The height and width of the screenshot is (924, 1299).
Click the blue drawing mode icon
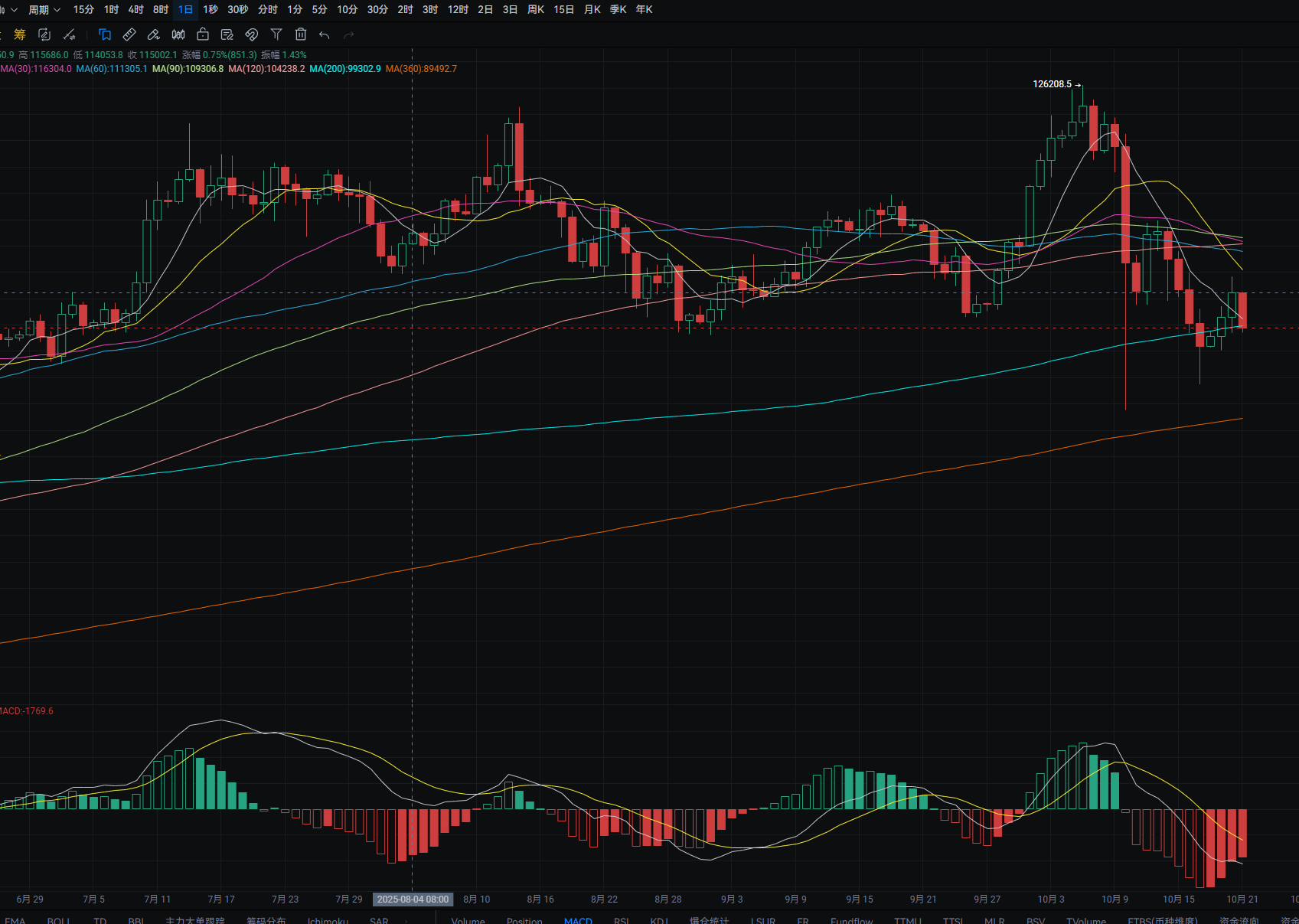click(105, 34)
